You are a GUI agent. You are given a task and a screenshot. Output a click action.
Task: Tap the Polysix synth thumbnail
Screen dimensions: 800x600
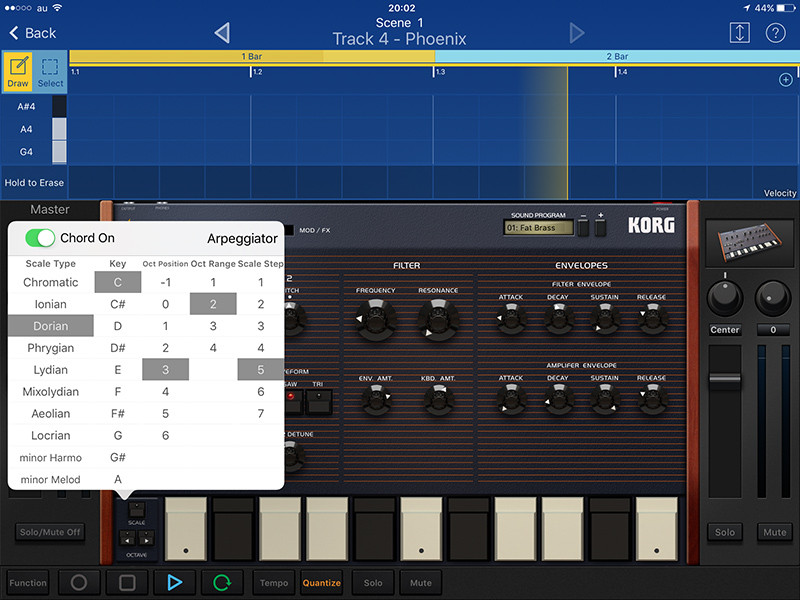coord(749,243)
